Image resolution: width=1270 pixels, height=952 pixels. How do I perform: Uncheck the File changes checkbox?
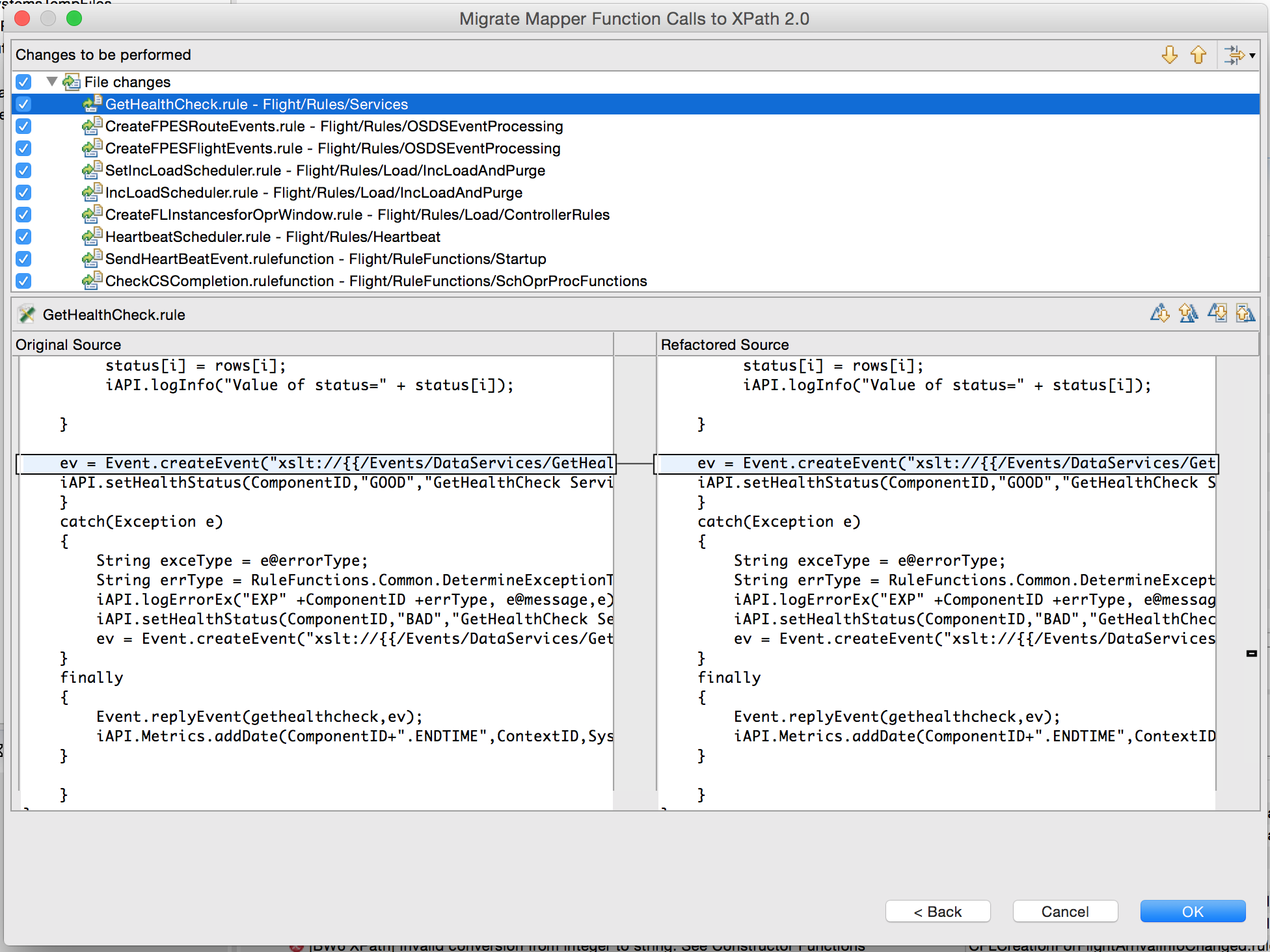[x=23, y=82]
